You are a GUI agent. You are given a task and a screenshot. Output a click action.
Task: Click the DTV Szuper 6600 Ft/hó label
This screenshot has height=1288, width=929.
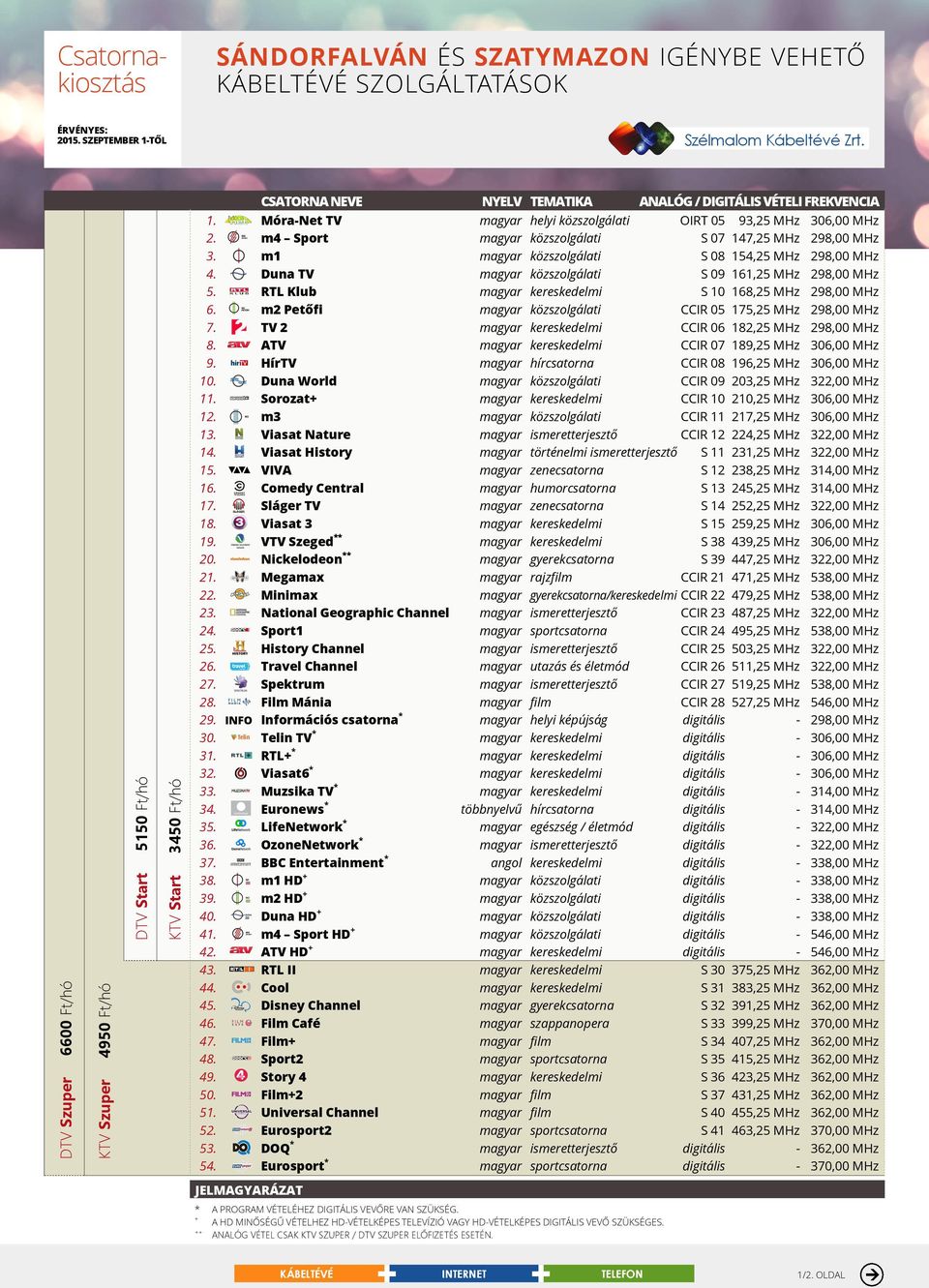point(66,1069)
